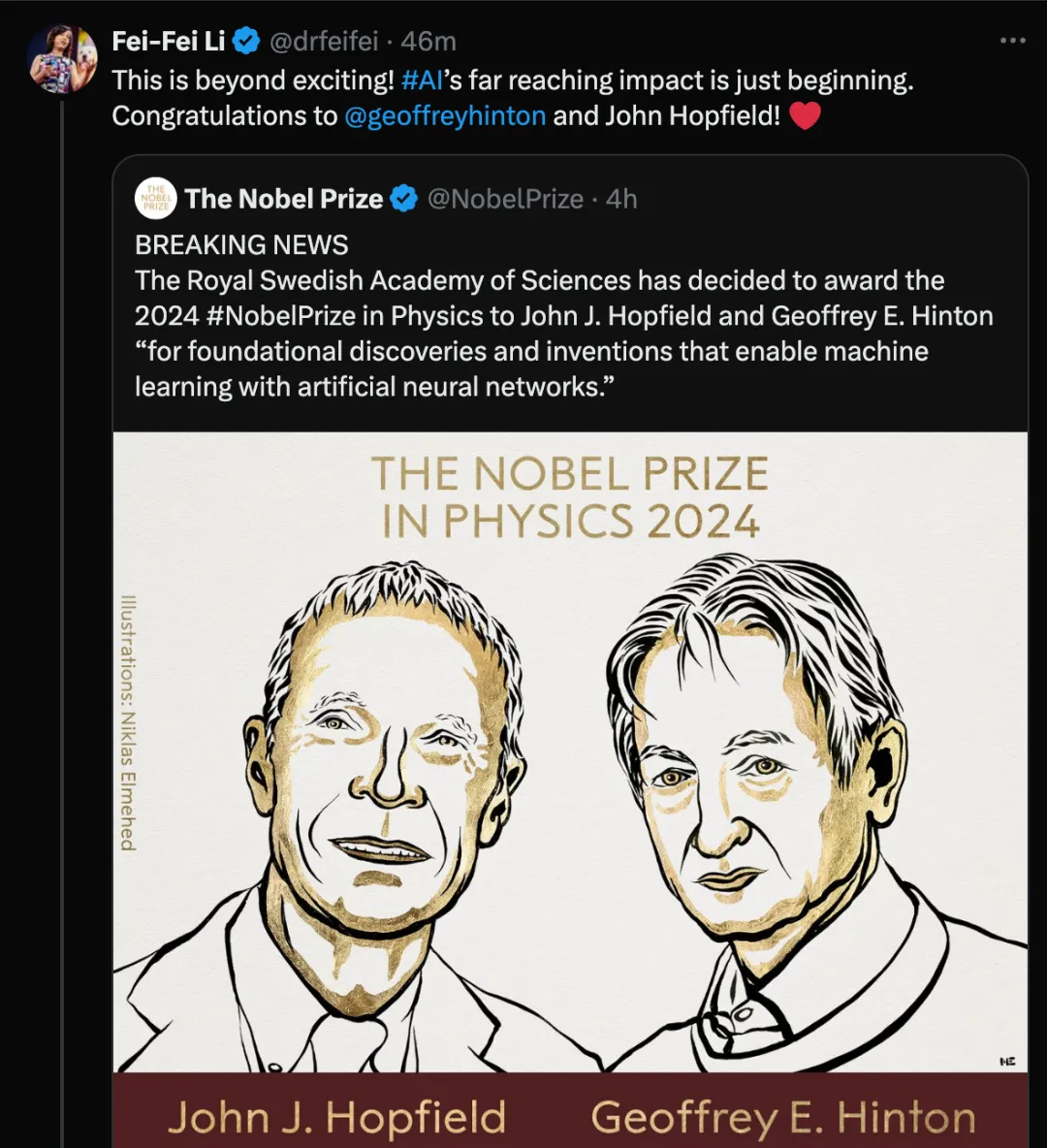Open the #AI hashtag link
1047x1148 pixels.
click(423, 80)
